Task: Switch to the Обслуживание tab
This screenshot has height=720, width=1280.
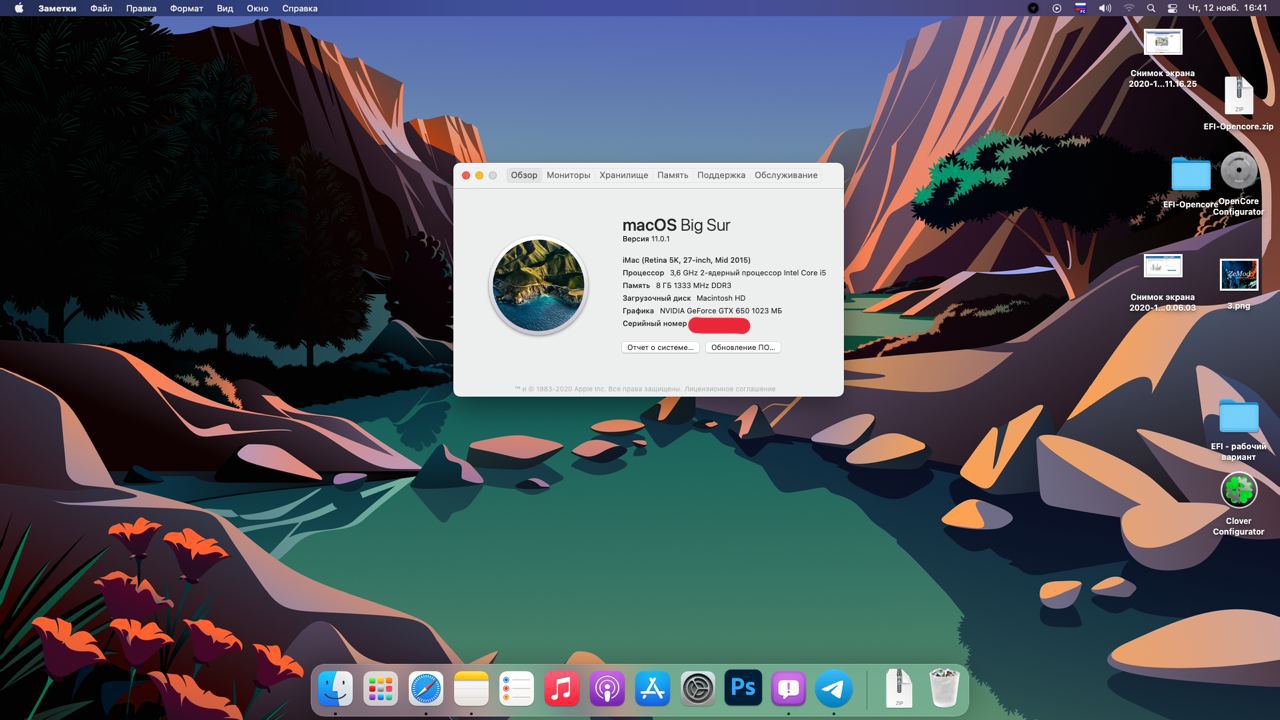Action: 786,175
